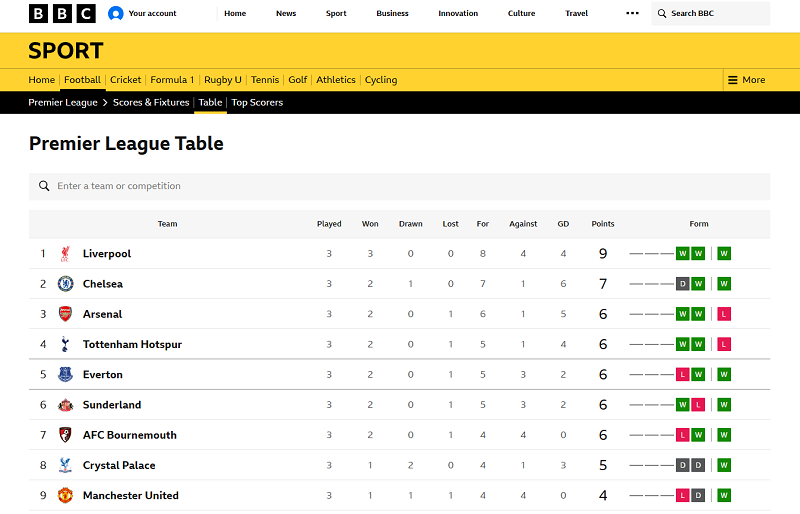This screenshot has height=514, width=800.
Task: Select the Formula 1 sport tab
Action: coord(172,80)
